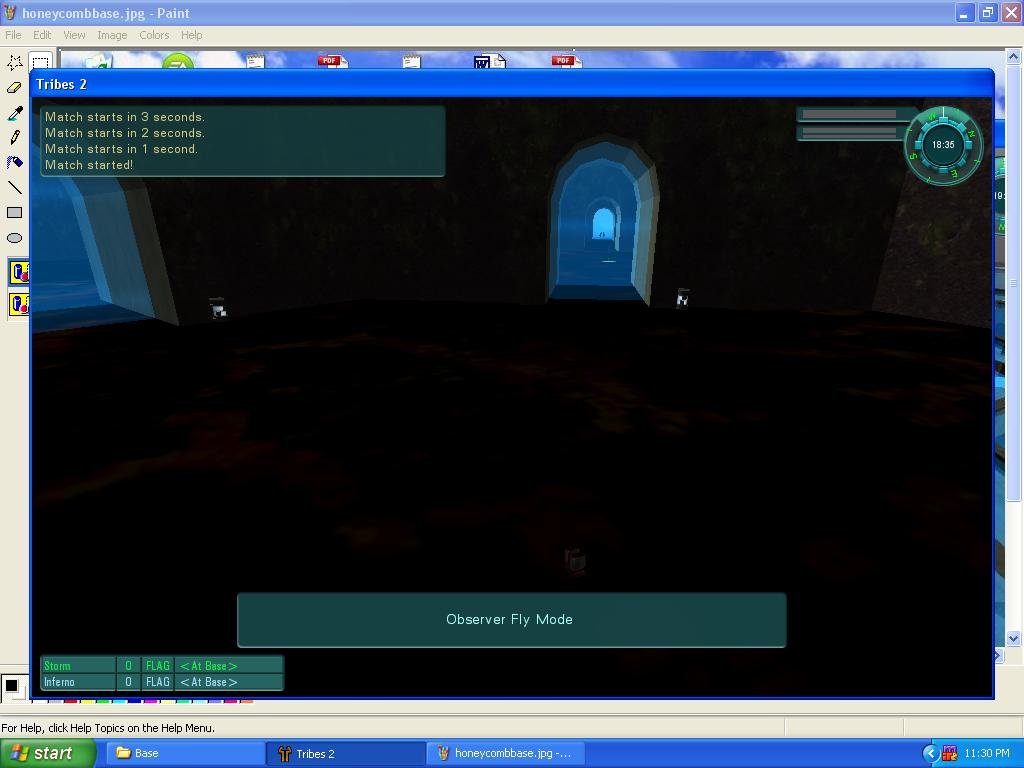Click the 11:30 PM taskbar clock
1024x768 pixels.
[987, 754]
